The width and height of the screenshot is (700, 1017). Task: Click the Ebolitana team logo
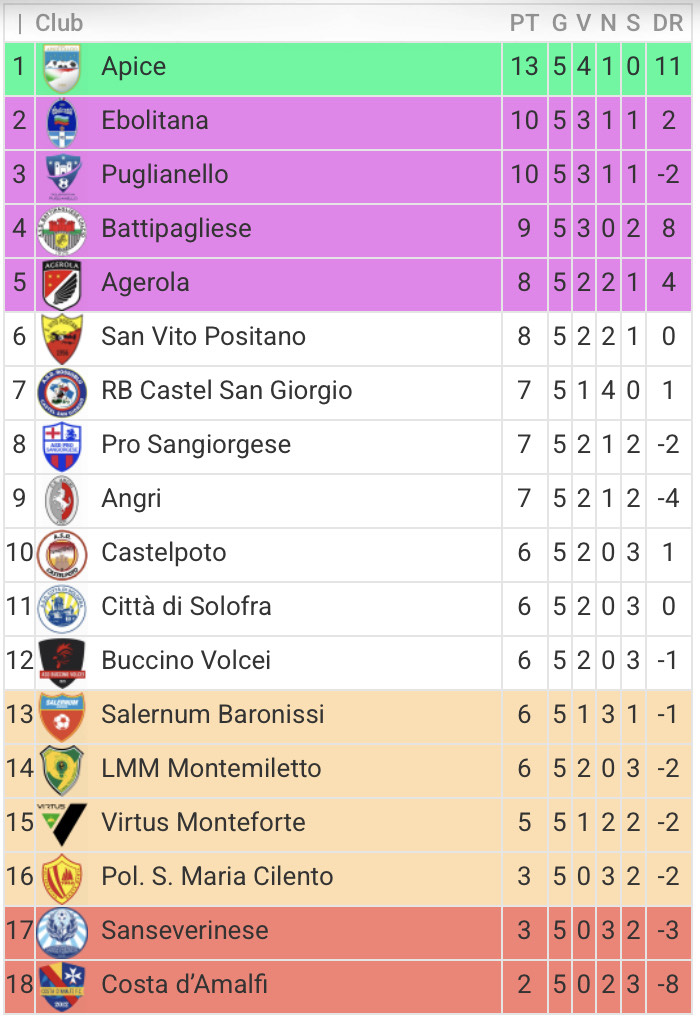[62, 122]
